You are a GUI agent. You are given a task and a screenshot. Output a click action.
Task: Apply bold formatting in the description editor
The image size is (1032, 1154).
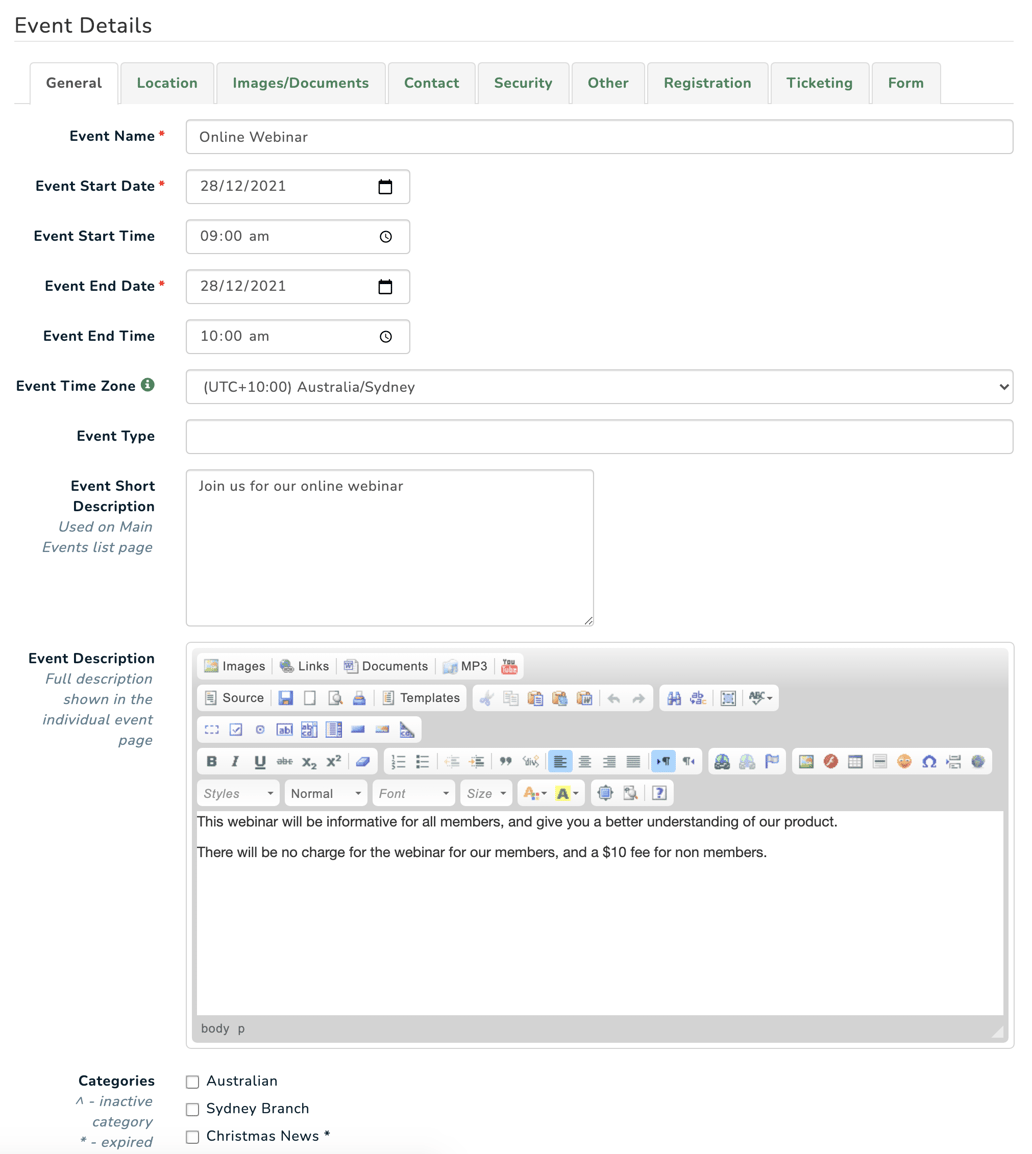211,761
